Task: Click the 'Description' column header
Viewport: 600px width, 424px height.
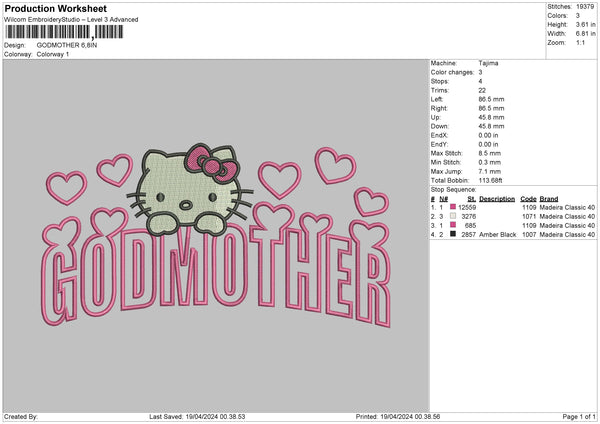Action: pos(497,199)
